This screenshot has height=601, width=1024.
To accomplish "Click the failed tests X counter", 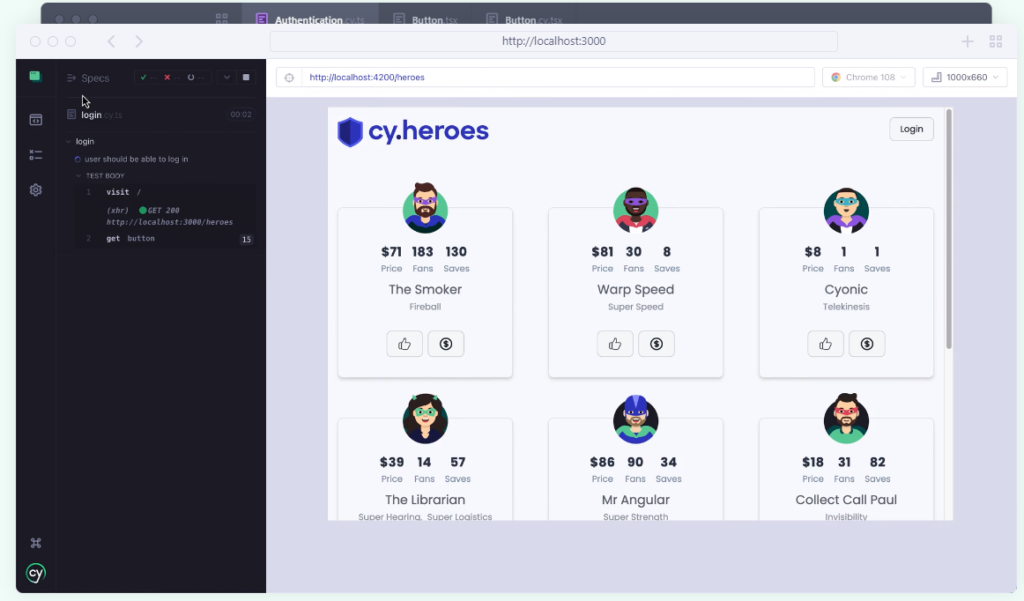I will [x=171, y=77].
